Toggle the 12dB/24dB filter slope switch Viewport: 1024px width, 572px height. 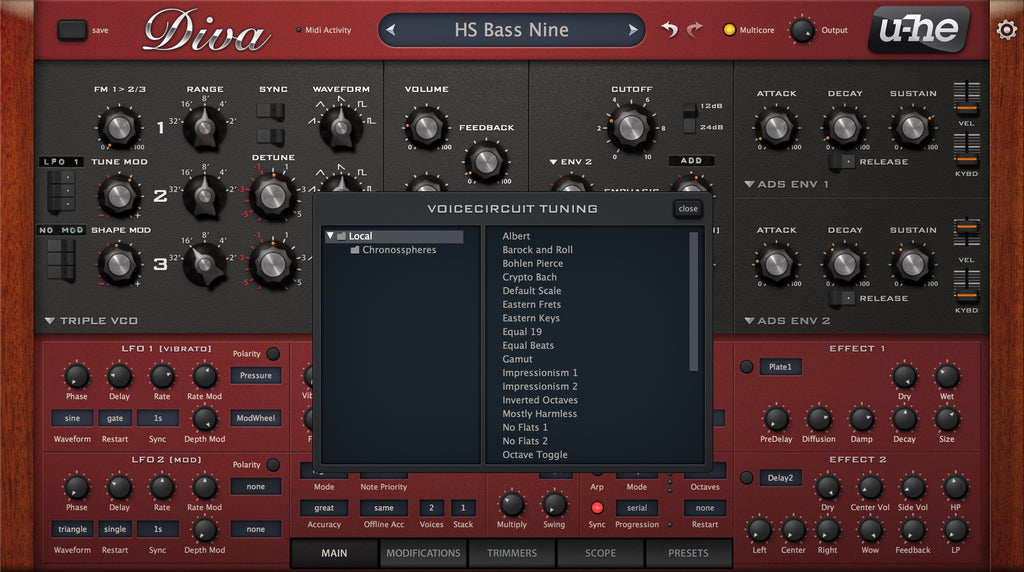coord(690,117)
